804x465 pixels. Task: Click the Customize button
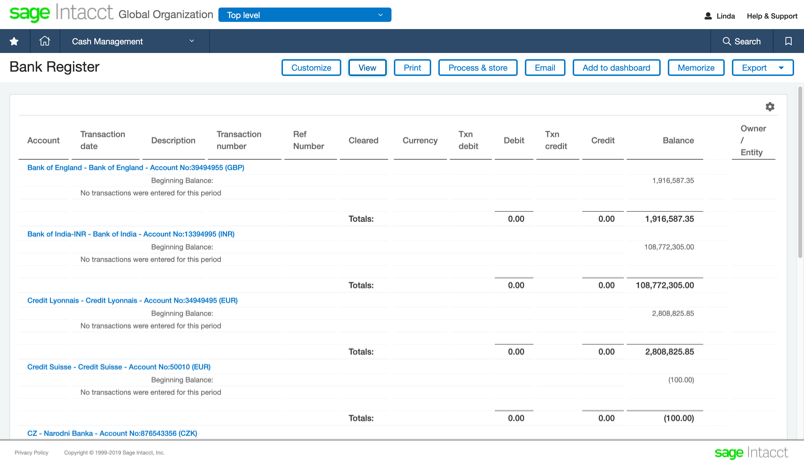pyautogui.click(x=311, y=68)
